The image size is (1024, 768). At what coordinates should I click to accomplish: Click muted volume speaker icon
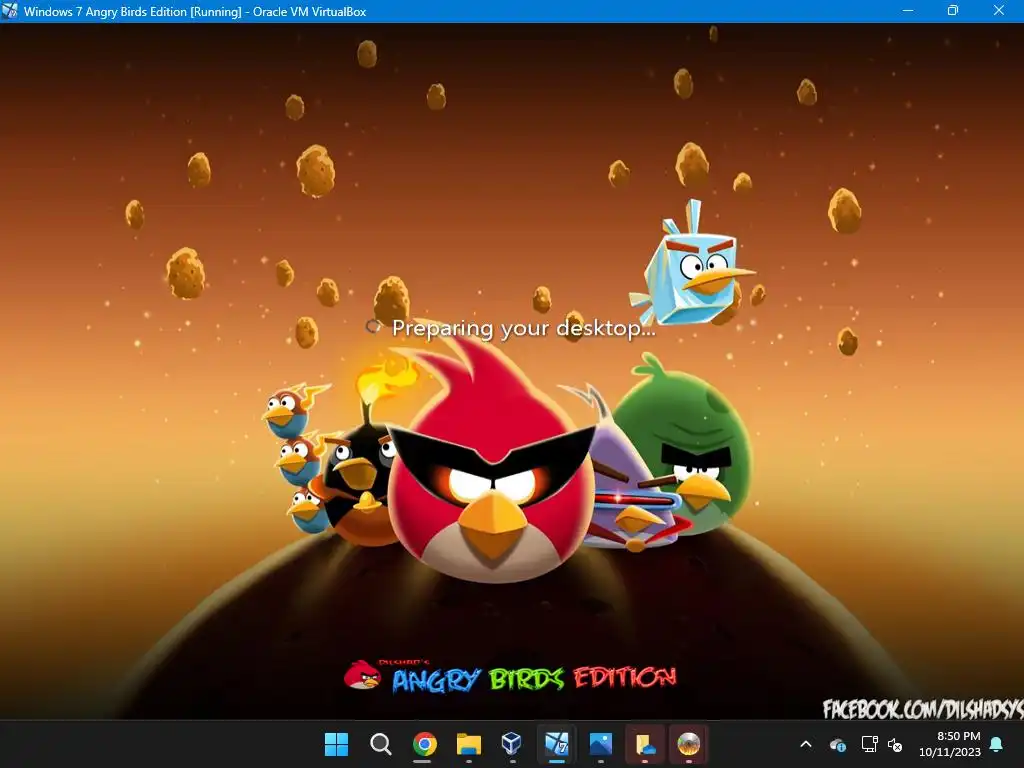[895, 744]
